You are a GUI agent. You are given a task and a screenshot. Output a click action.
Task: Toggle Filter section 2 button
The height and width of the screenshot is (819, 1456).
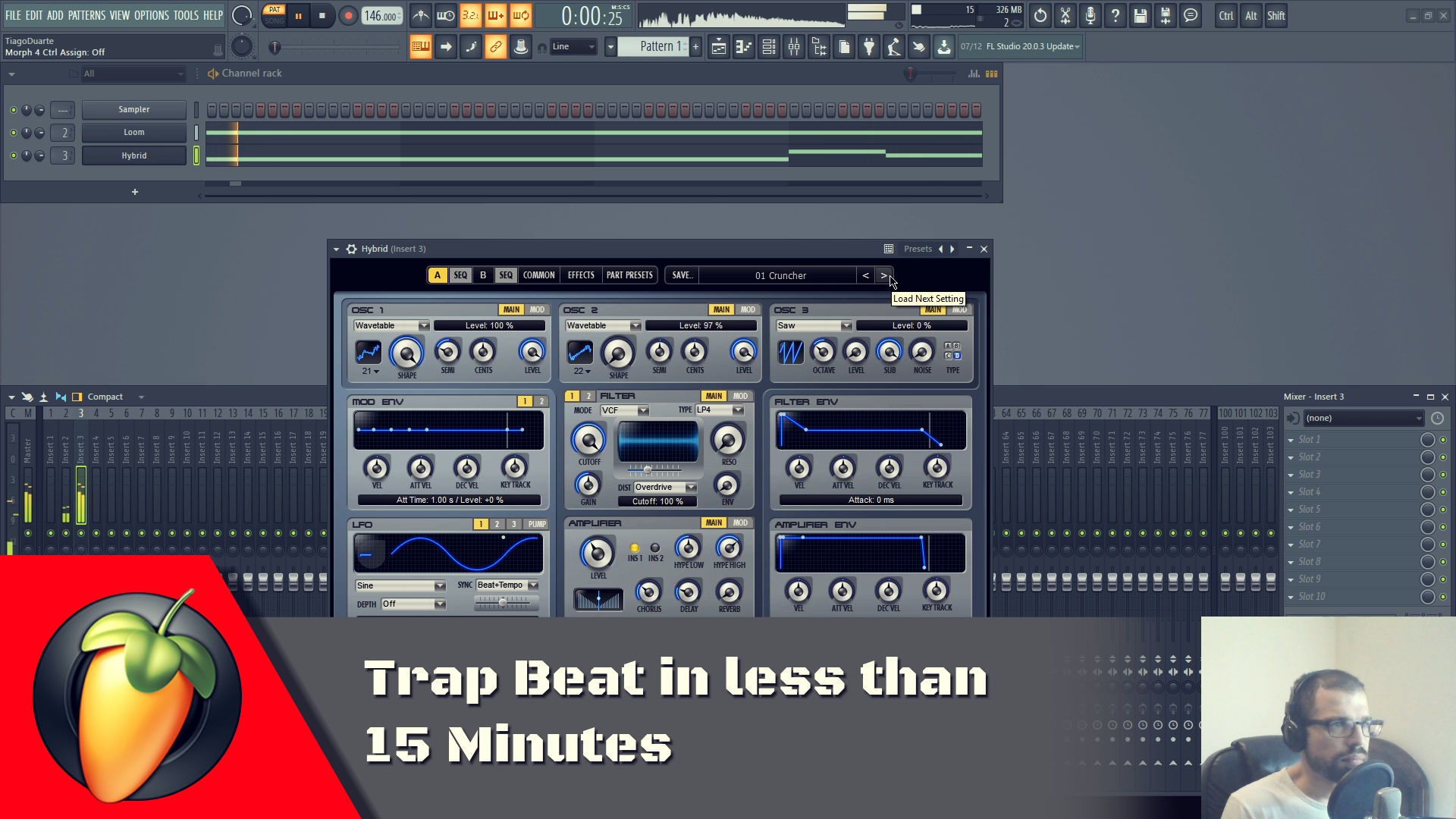tap(588, 396)
